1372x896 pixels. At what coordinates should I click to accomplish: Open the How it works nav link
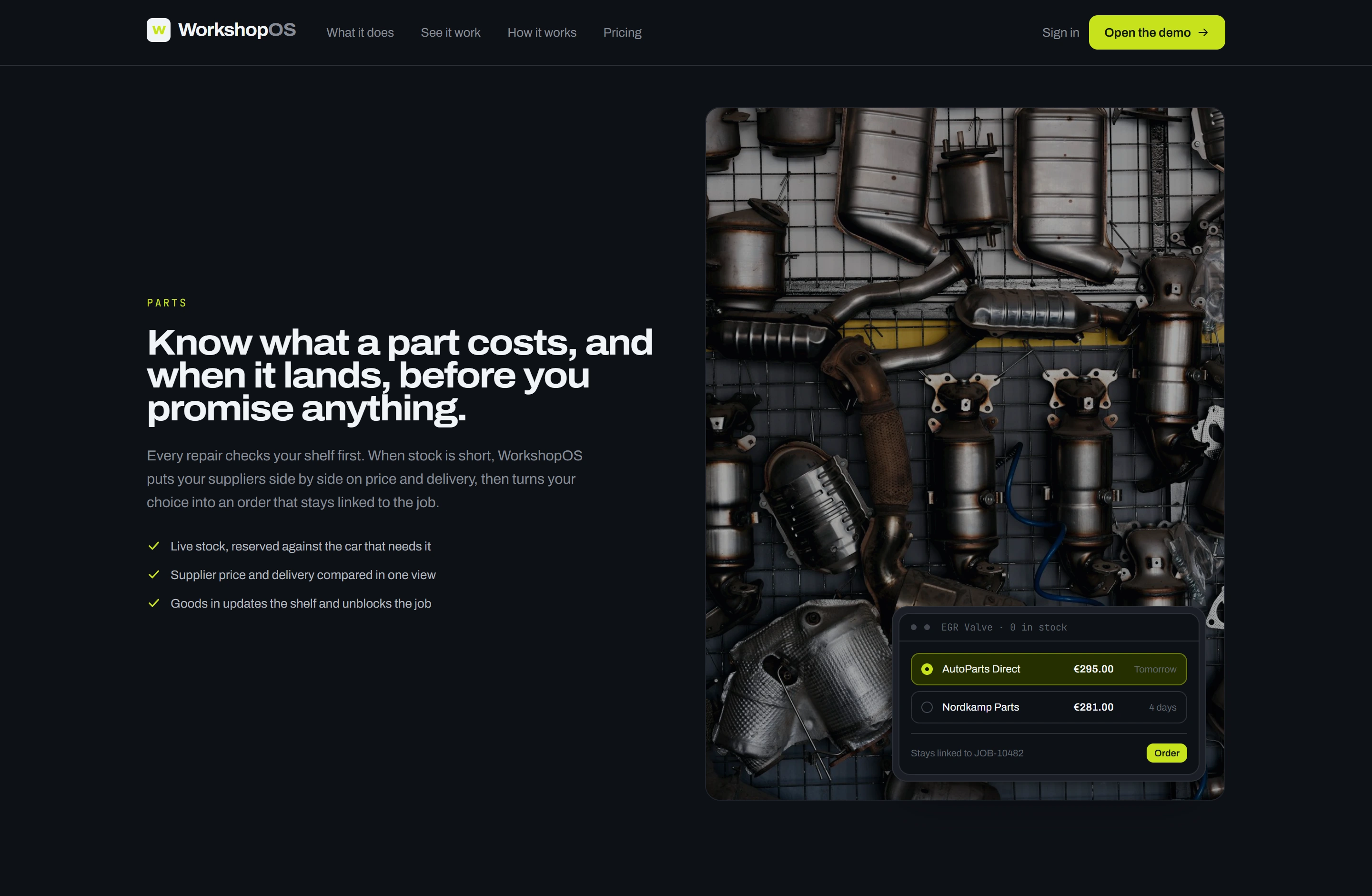[542, 33]
